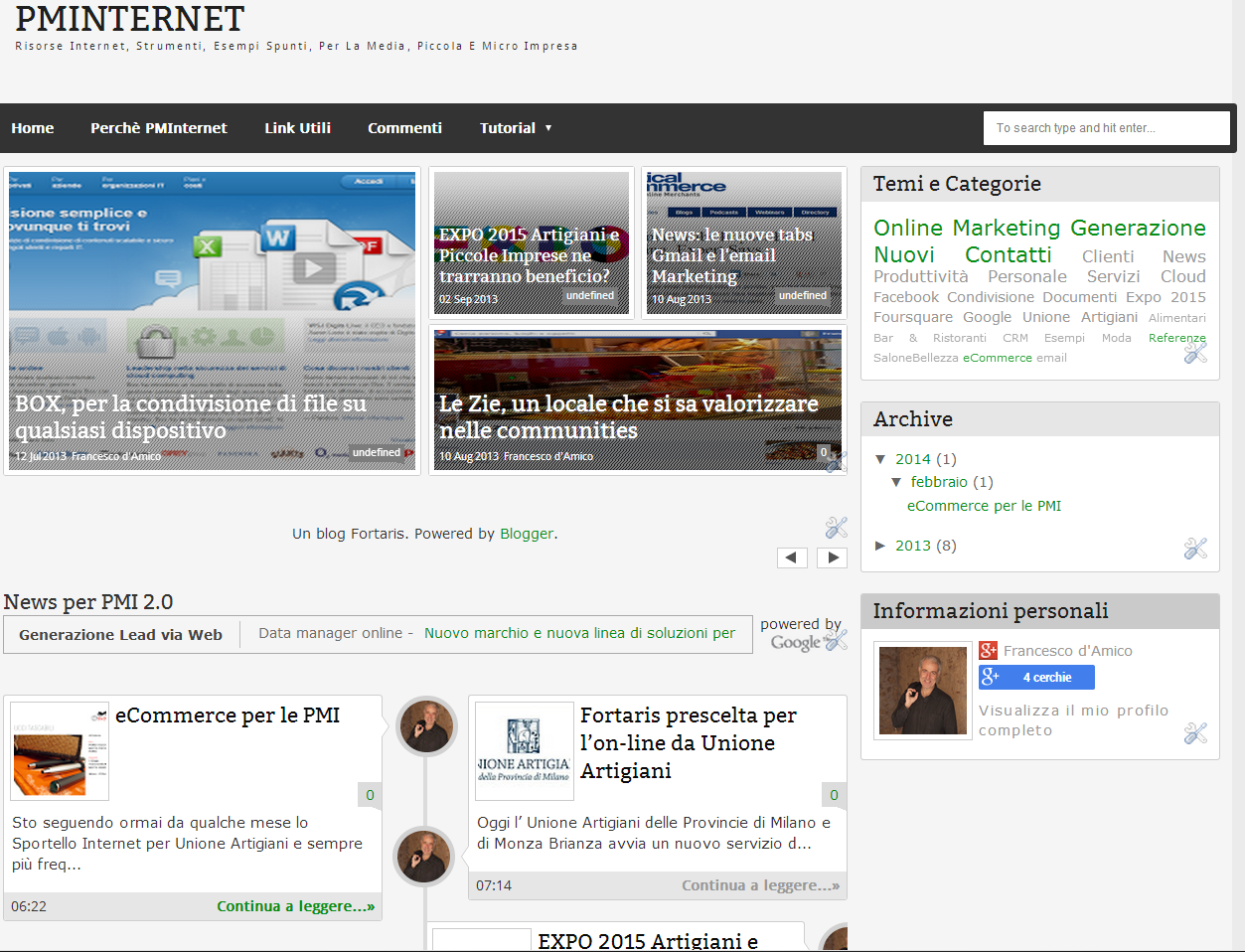Viewport: 1245px width, 952px height.
Task: Open the Tutorial dropdown menu
Action: pyautogui.click(x=516, y=128)
